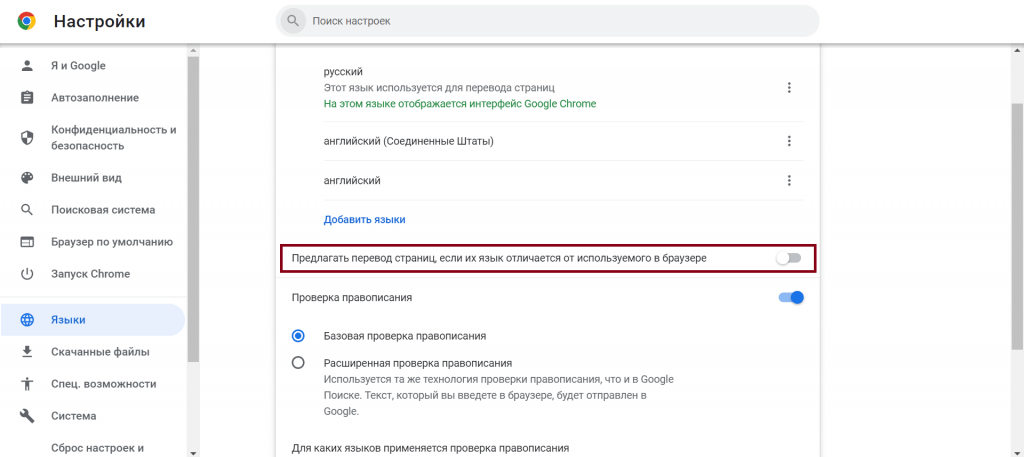Open Поисковая система settings section
This screenshot has width=1024, height=457.
pos(103,210)
